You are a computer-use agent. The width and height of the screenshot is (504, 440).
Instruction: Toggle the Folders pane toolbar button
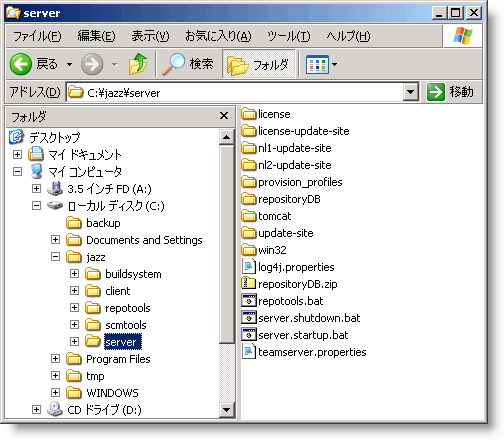coord(259,64)
